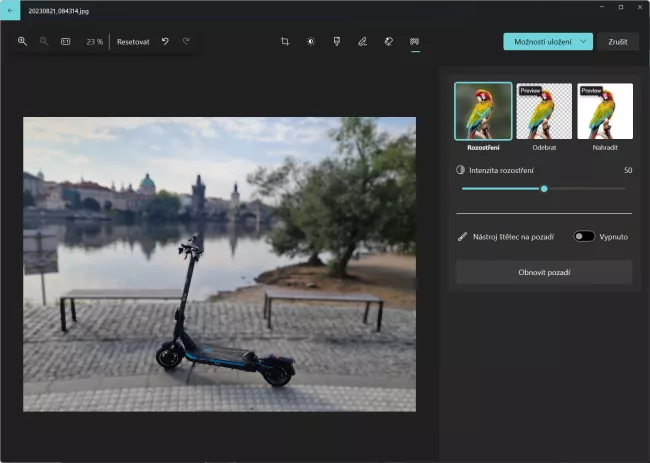
Task: Choose the 'Nahradit' background option
Action: (605, 111)
